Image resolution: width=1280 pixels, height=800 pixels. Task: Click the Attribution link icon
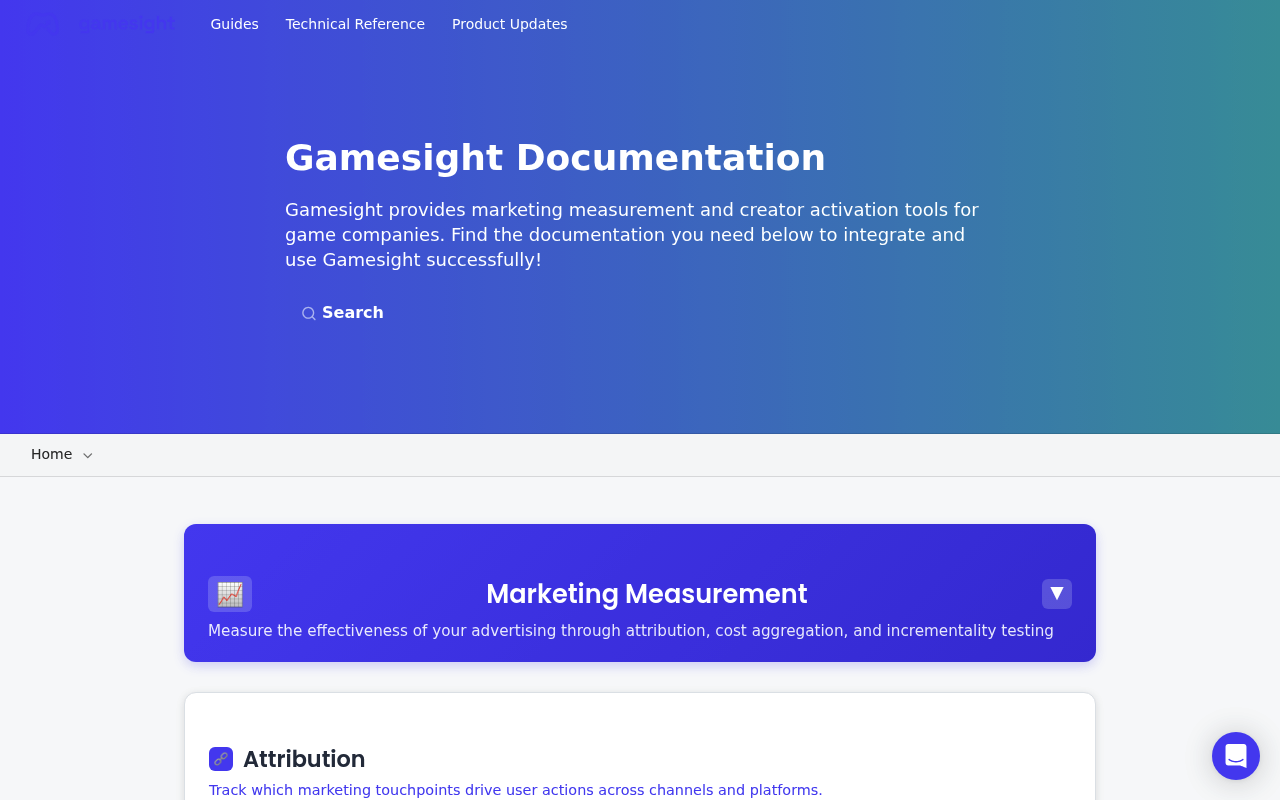tap(221, 759)
